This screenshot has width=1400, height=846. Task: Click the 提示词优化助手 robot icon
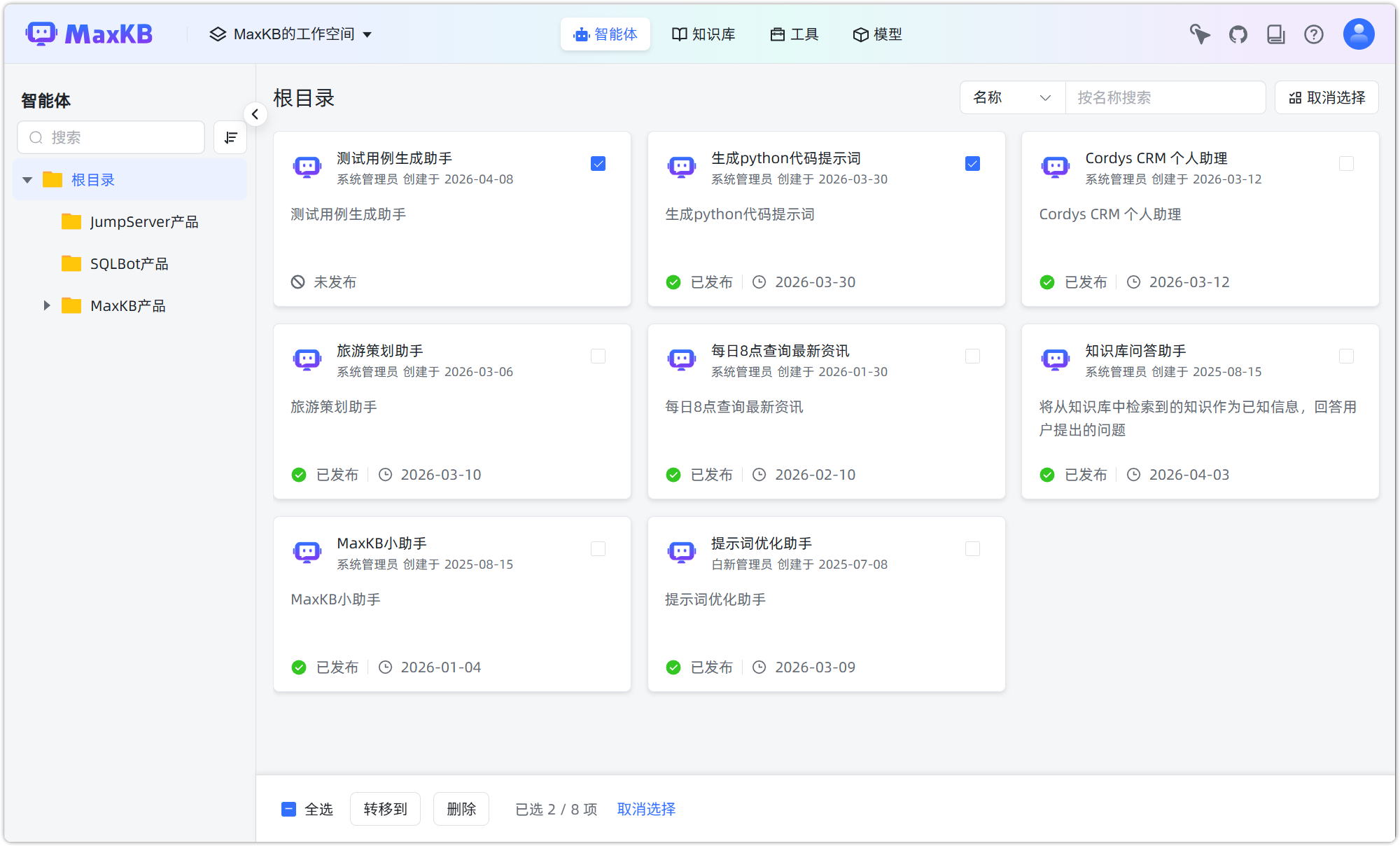click(x=682, y=552)
